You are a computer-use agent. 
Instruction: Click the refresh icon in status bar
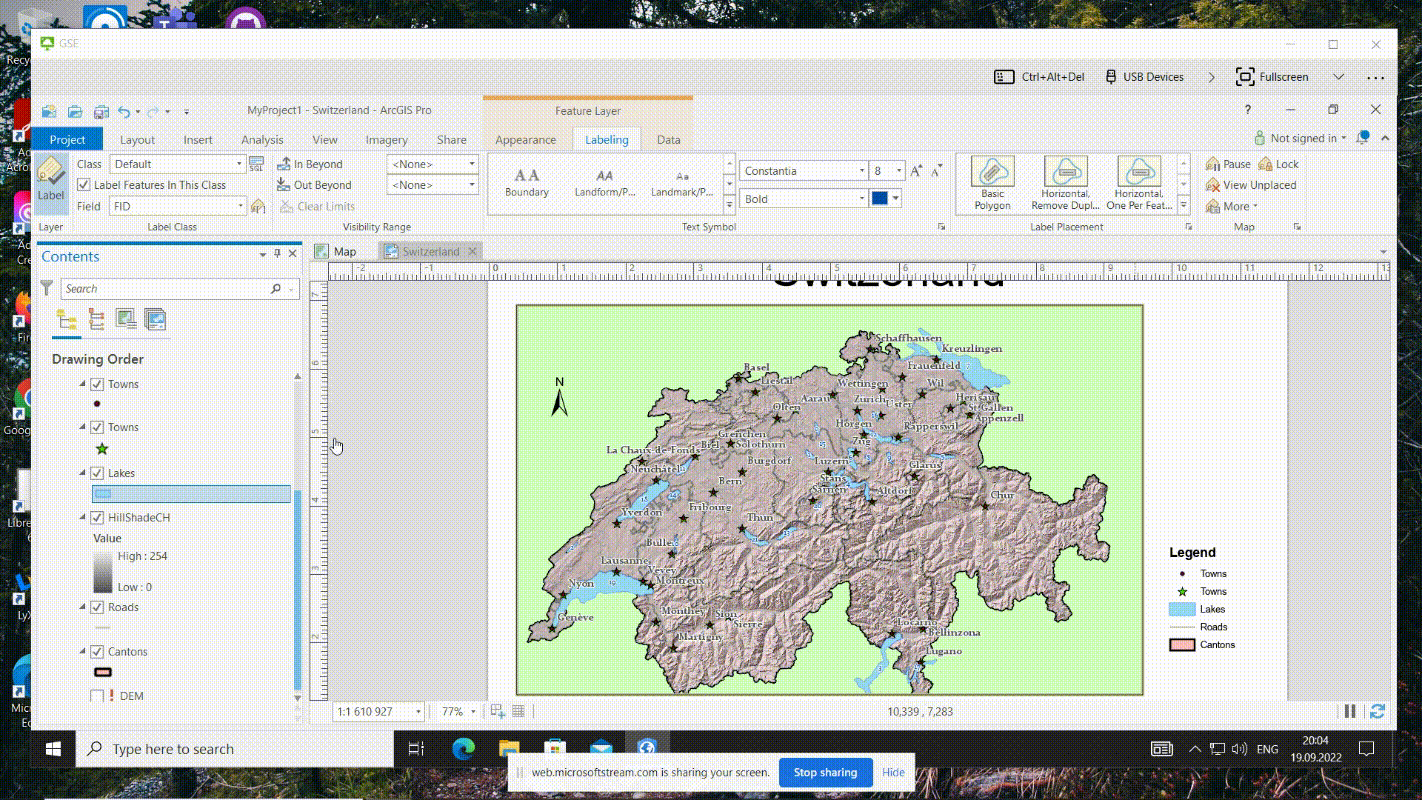tap(1377, 711)
